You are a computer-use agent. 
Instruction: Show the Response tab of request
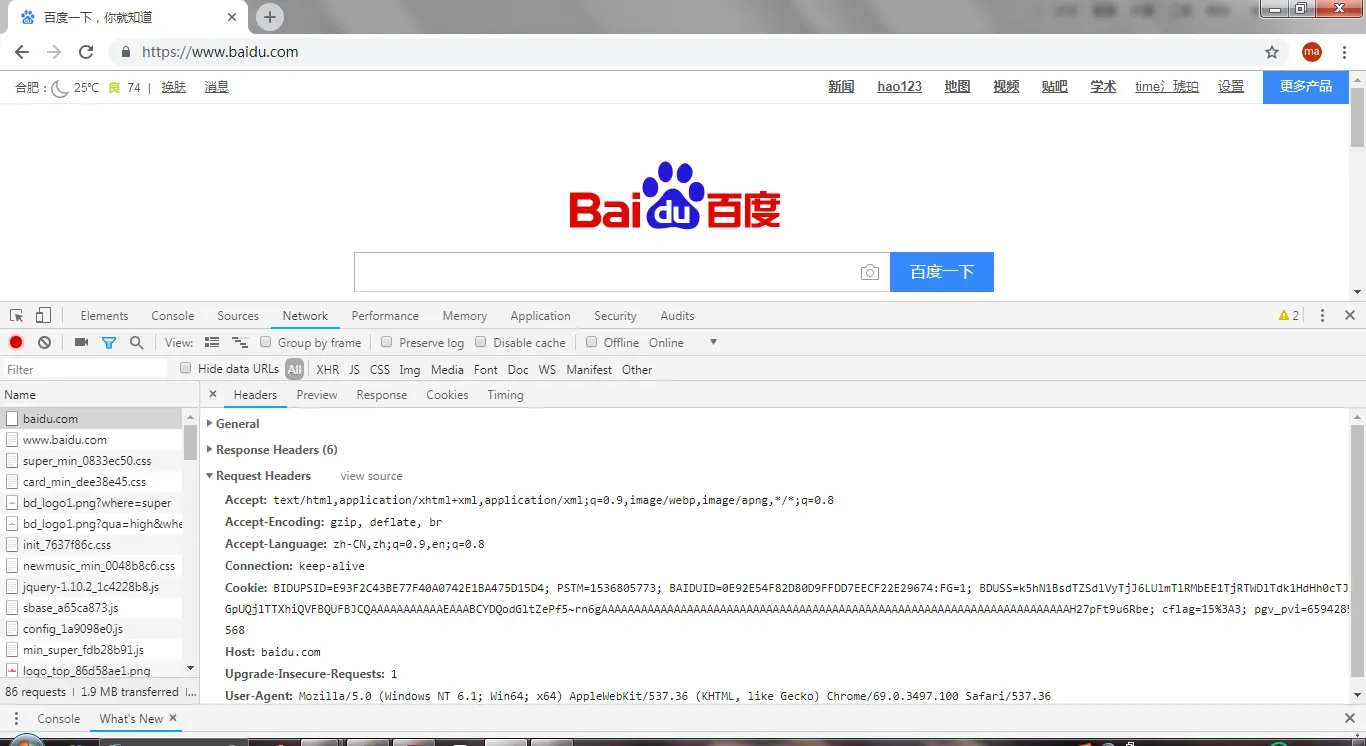pos(382,395)
